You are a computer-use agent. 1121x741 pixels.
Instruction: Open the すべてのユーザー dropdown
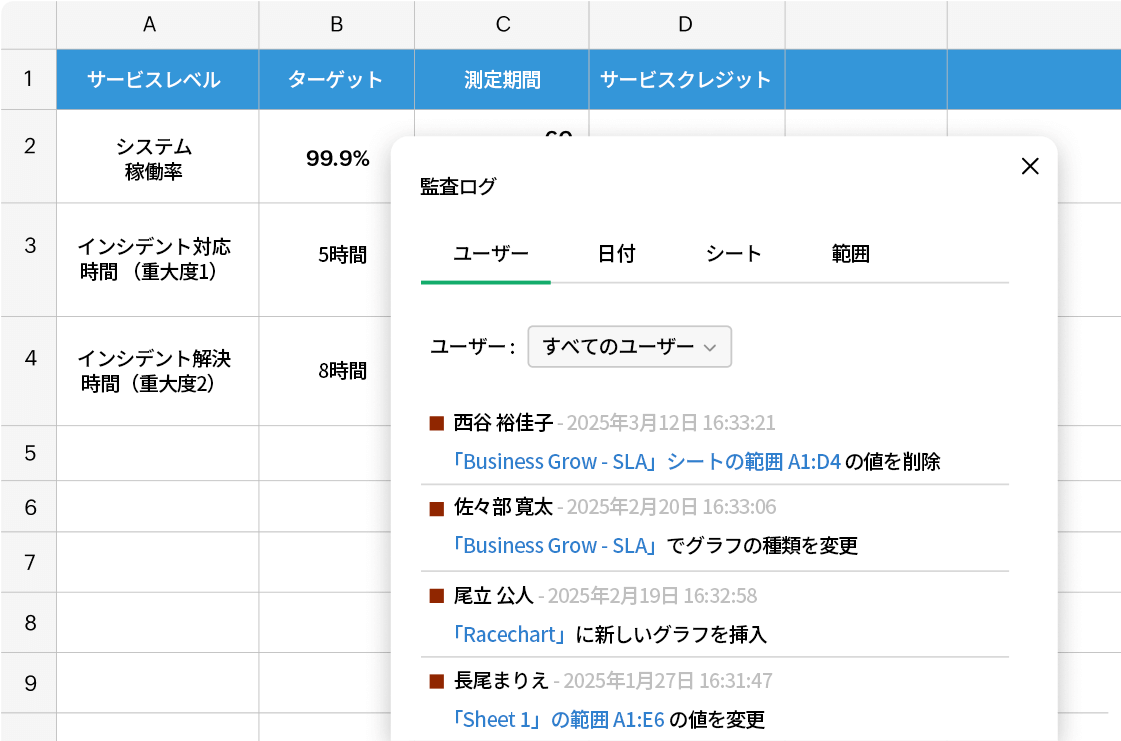[629, 347]
